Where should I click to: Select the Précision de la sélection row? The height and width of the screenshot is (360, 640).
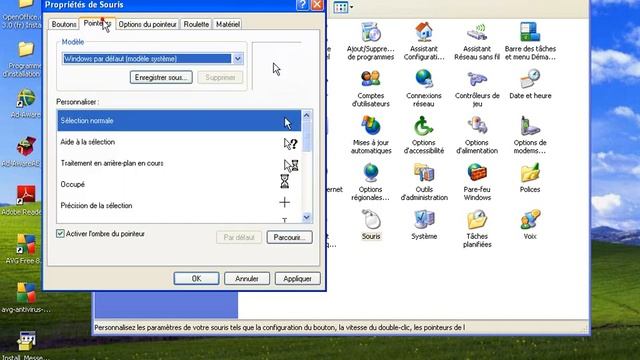[179, 205]
